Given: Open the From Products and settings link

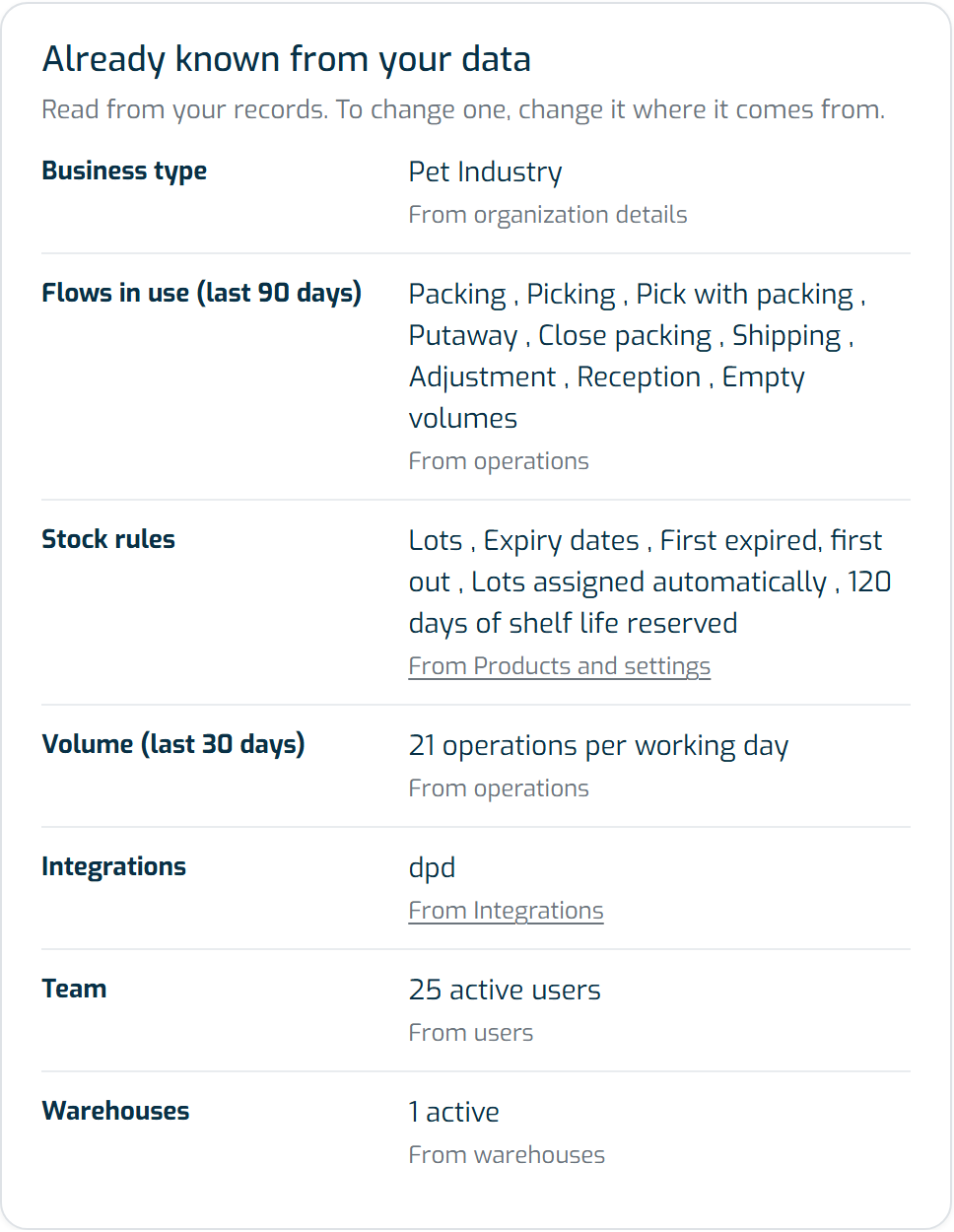Looking at the screenshot, I should [559, 666].
